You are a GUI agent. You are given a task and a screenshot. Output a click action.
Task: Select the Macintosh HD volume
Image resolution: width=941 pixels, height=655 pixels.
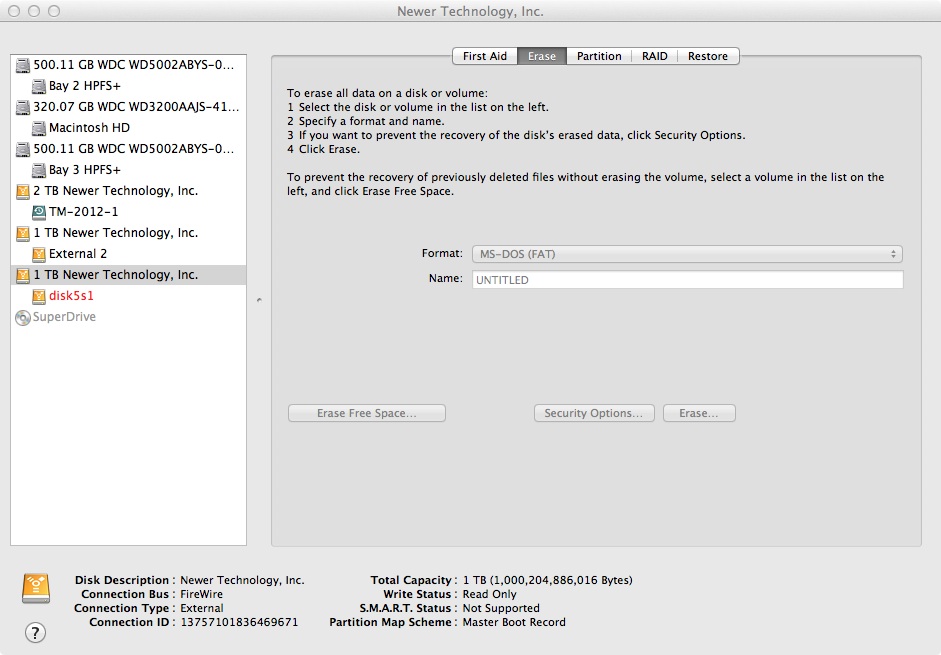(128, 128)
